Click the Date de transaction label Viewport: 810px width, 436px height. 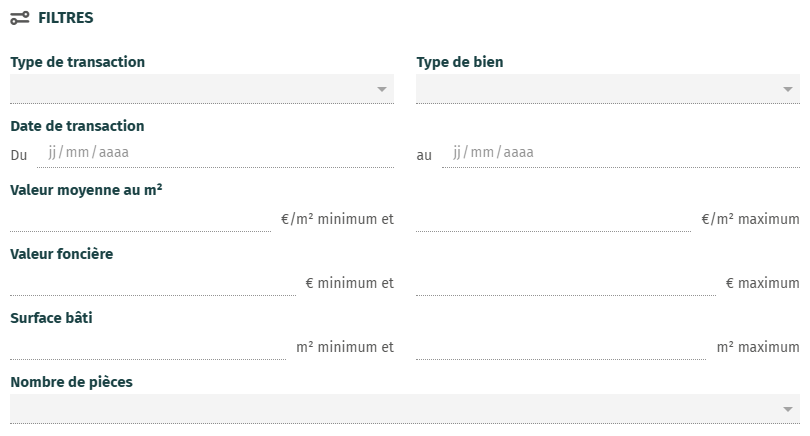(x=77, y=126)
